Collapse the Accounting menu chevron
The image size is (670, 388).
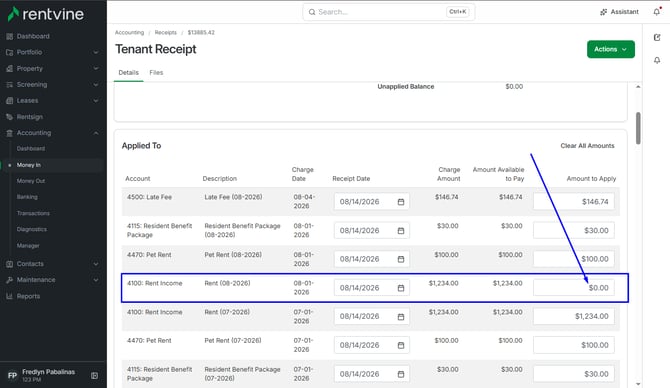(96, 133)
